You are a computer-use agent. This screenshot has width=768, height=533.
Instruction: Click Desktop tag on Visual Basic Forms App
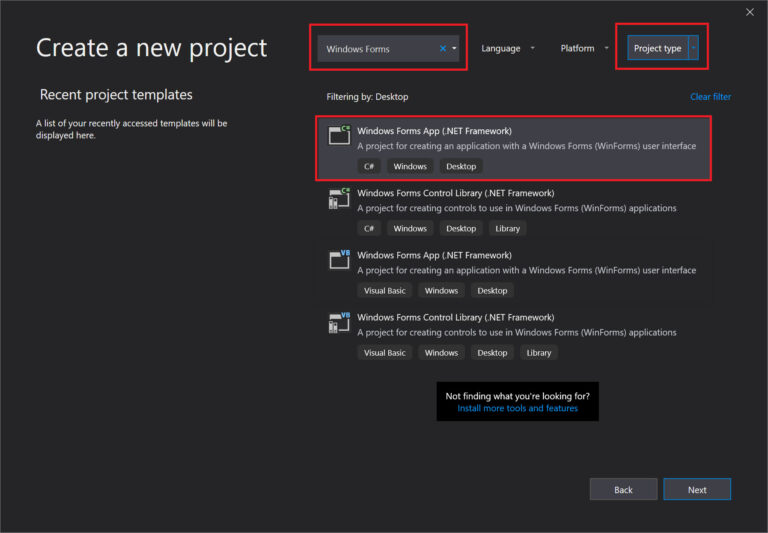[x=492, y=291]
